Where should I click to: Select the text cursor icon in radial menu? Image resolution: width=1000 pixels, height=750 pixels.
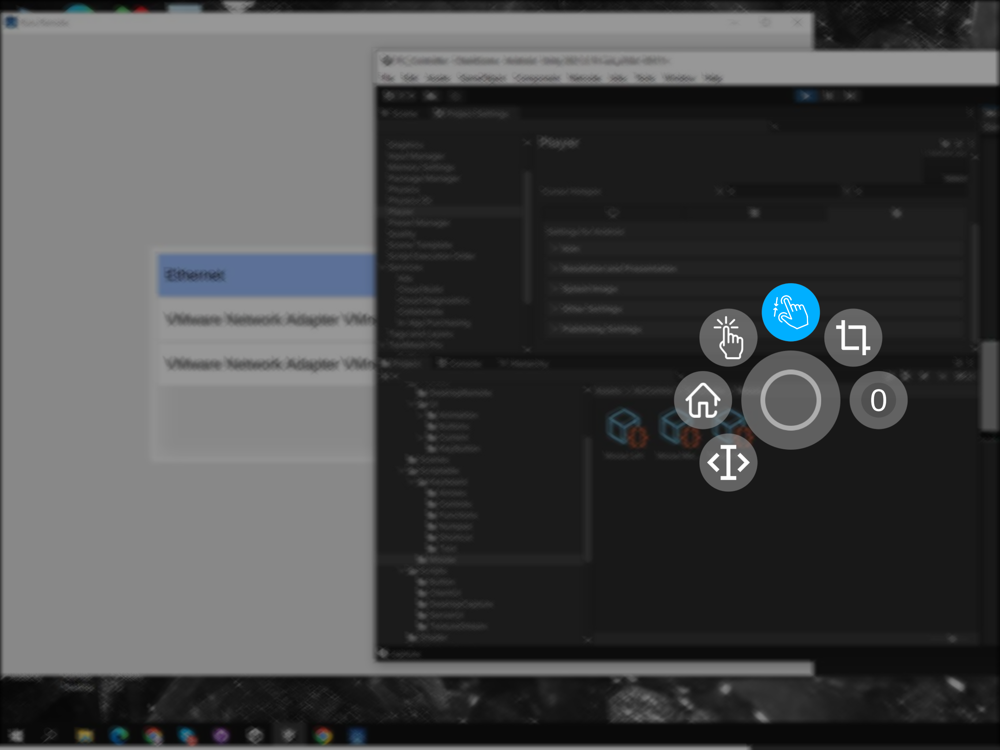[x=728, y=462]
